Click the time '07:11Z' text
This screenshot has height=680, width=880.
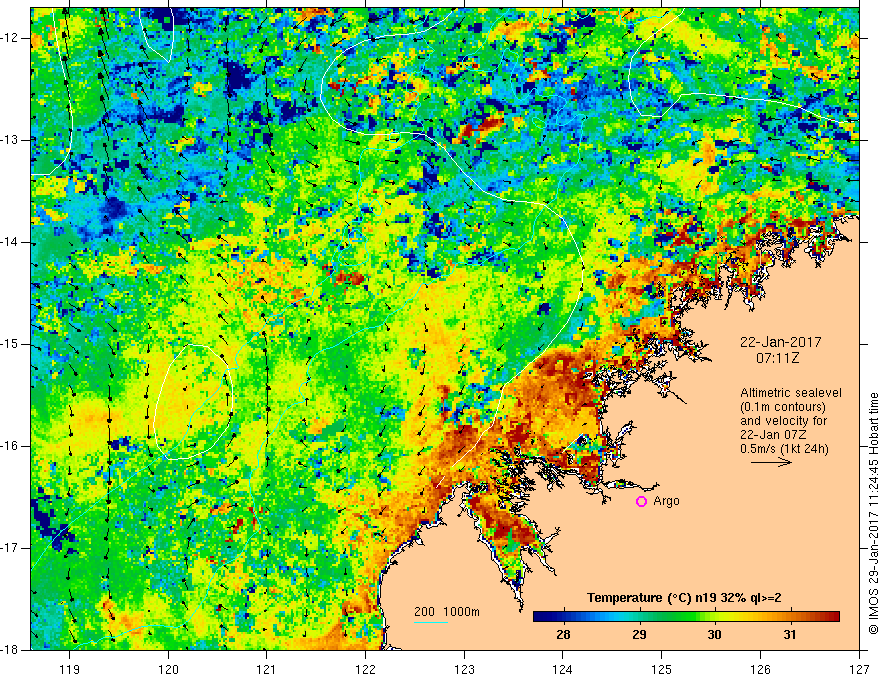[x=777, y=357]
